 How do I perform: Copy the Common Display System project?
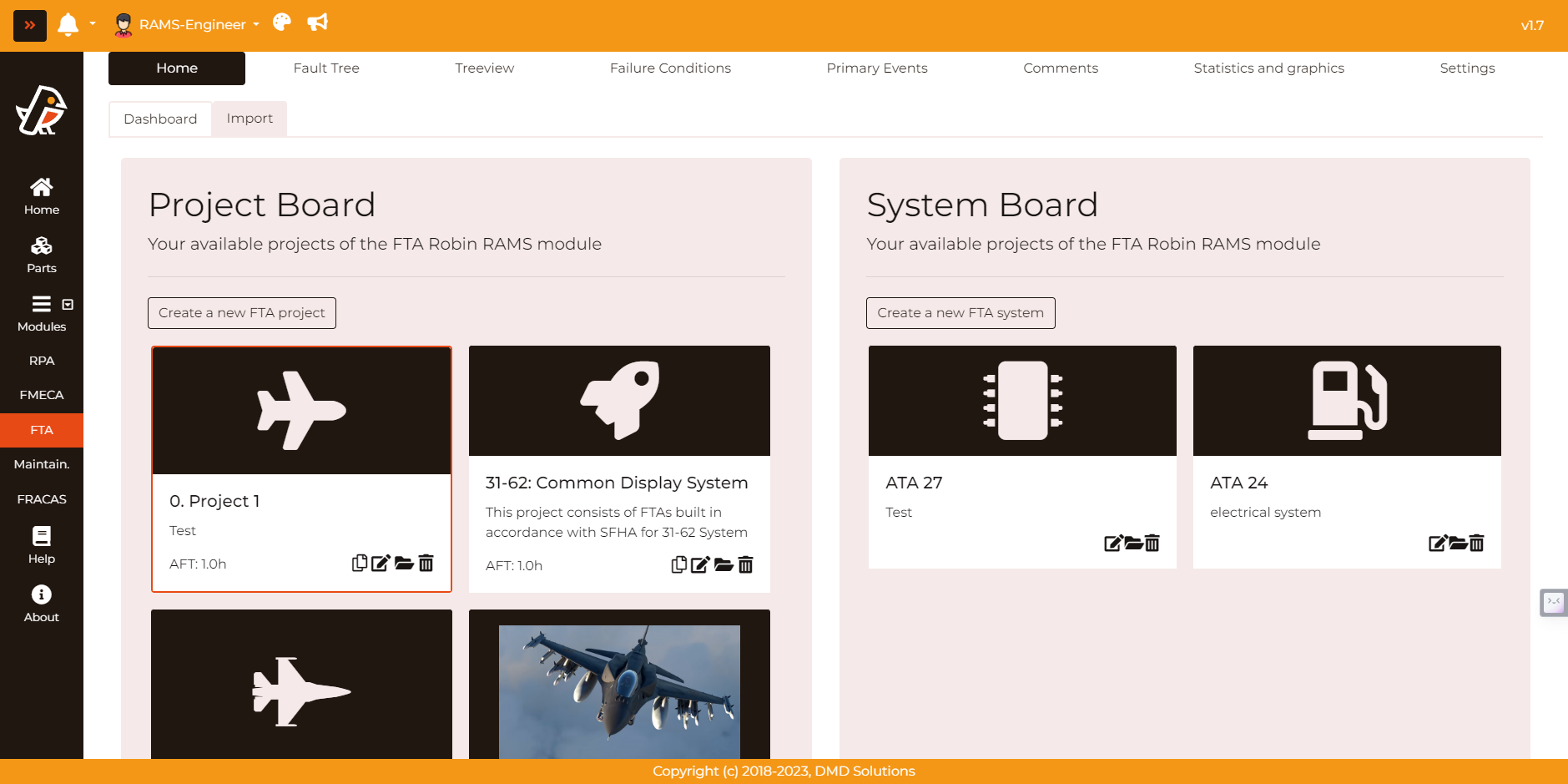pyautogui.click(x=679, y=565)
